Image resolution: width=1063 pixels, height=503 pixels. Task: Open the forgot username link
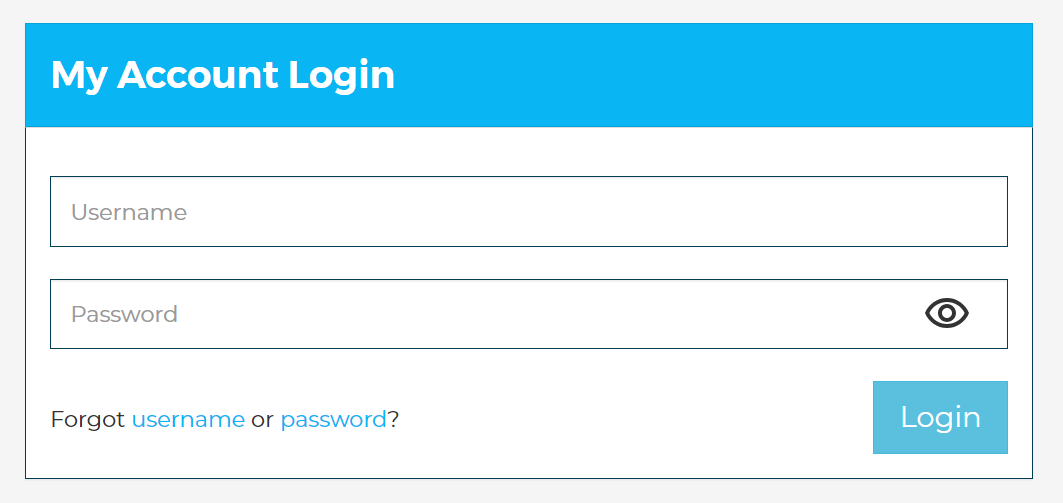[188, 420]
